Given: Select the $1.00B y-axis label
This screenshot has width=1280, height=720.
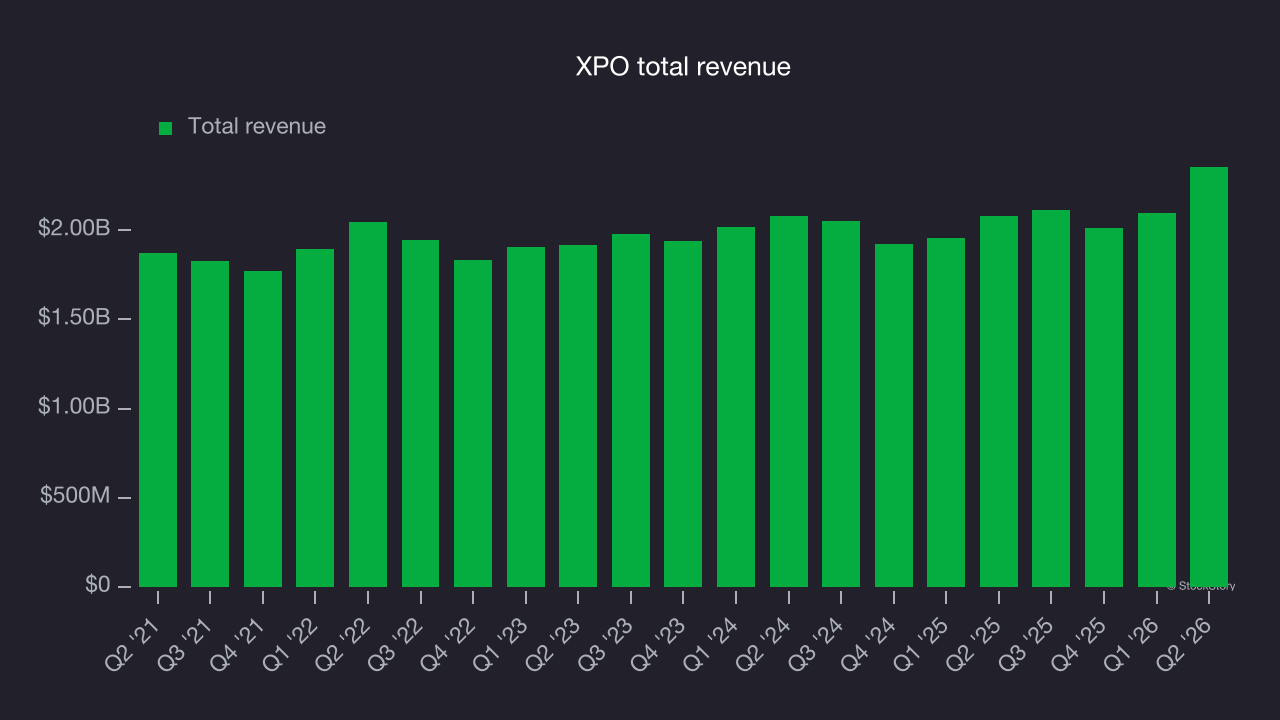Looking at the screenshot, I should pos(72,407).
